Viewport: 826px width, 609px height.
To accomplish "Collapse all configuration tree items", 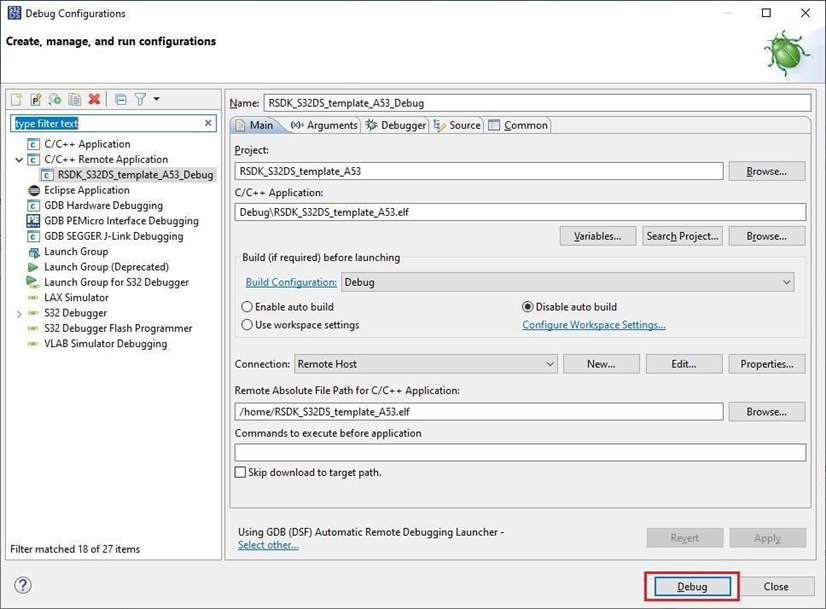I will pyautogui.click(x=121, y=99).
